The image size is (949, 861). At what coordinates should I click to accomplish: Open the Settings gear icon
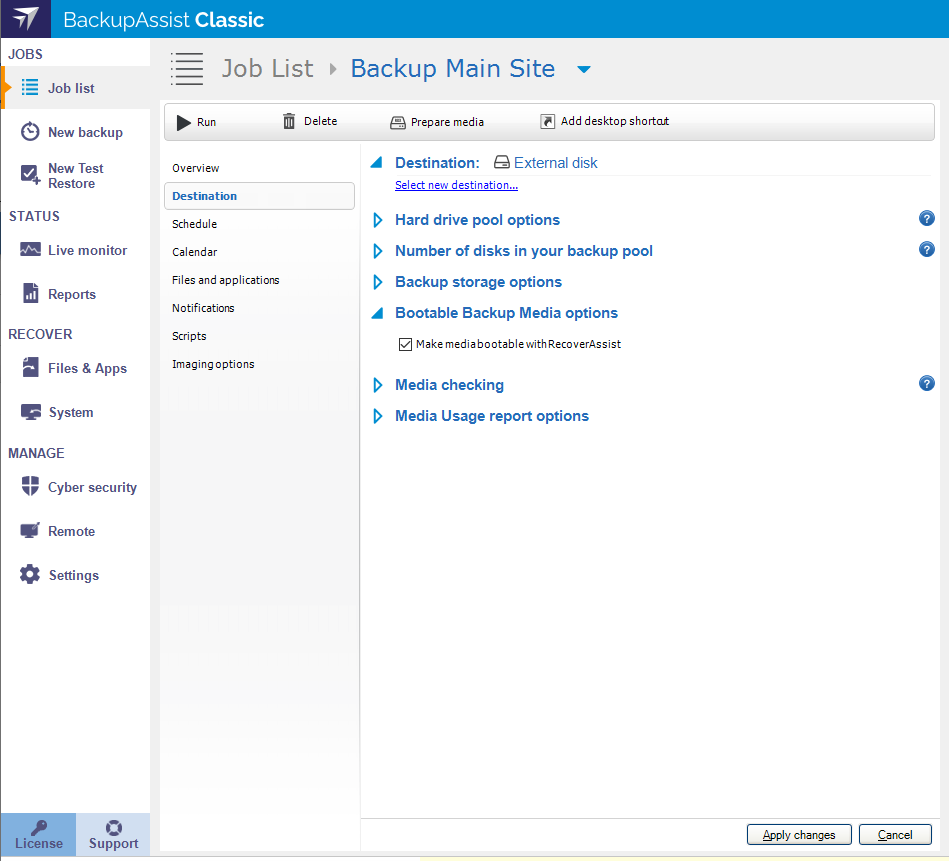coord(31,575)
